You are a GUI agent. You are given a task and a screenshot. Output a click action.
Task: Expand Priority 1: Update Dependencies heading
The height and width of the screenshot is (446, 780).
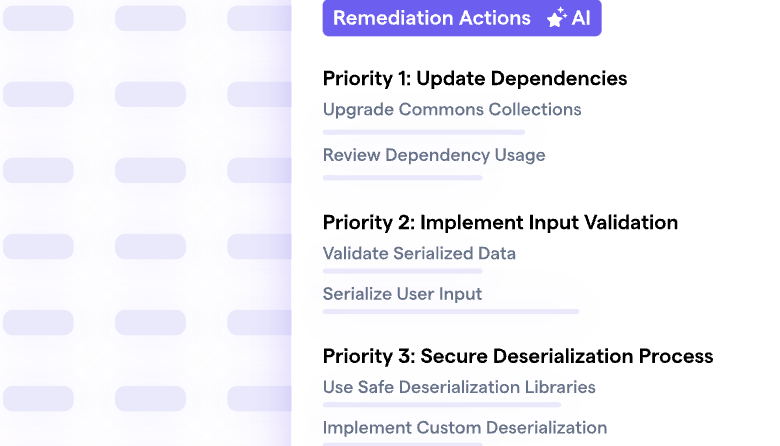click(x=475, y=79)
